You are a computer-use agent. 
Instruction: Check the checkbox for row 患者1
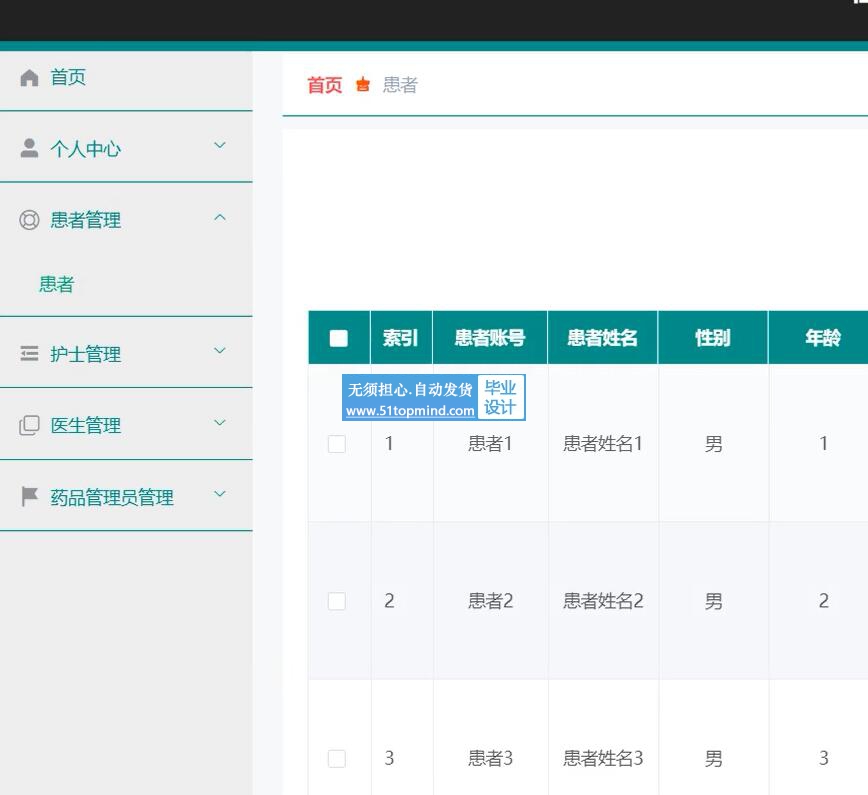click(337, 444)
